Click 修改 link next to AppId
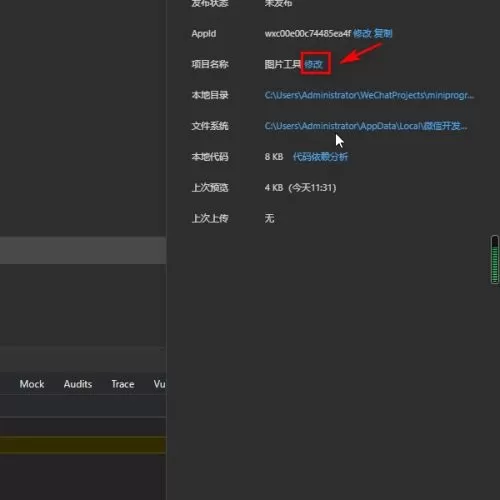The image size is (500, 500). tap(362, 33)
